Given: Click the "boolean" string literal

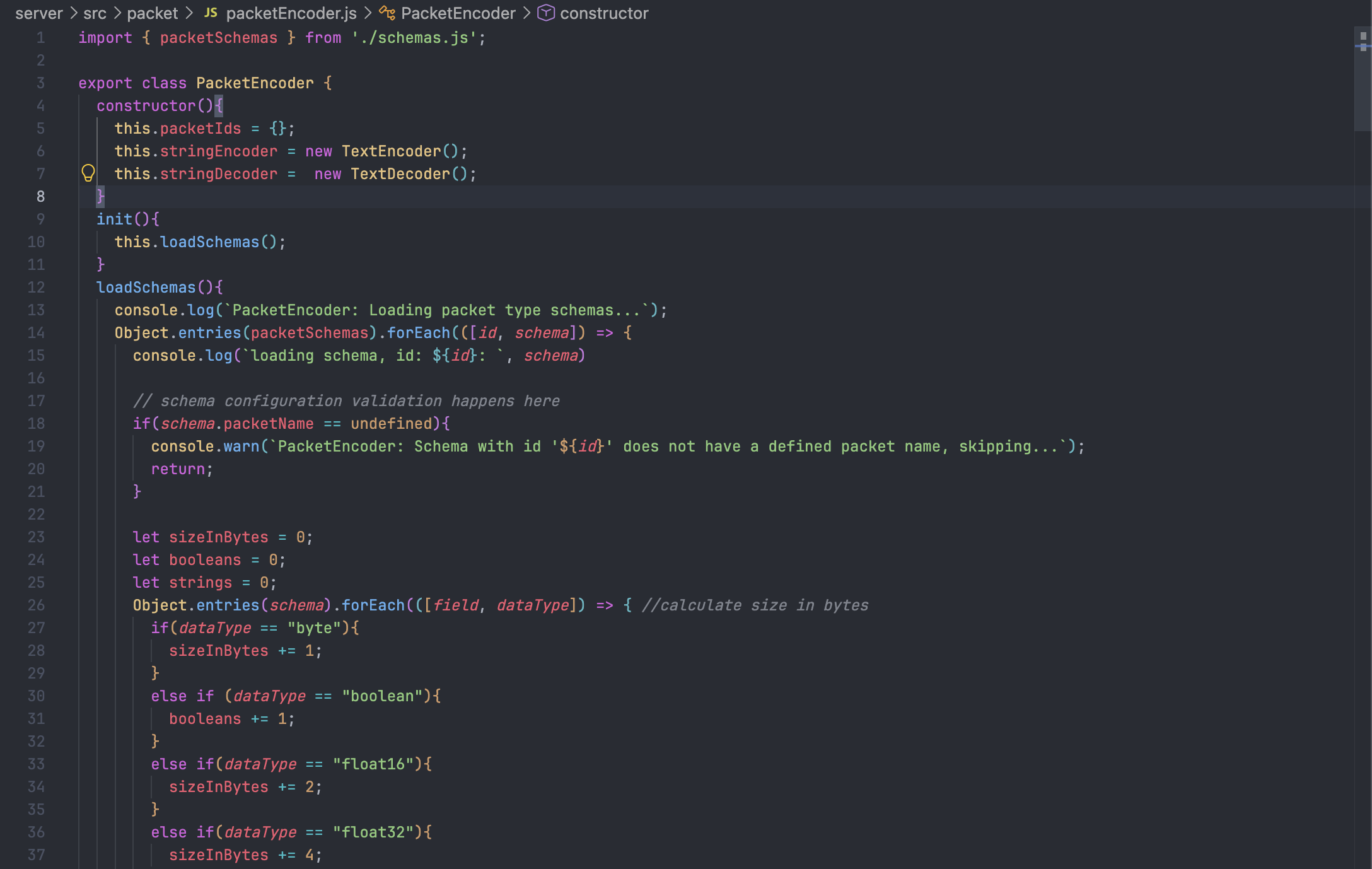Looking at the screenshot, I should (x=382, y=696).
